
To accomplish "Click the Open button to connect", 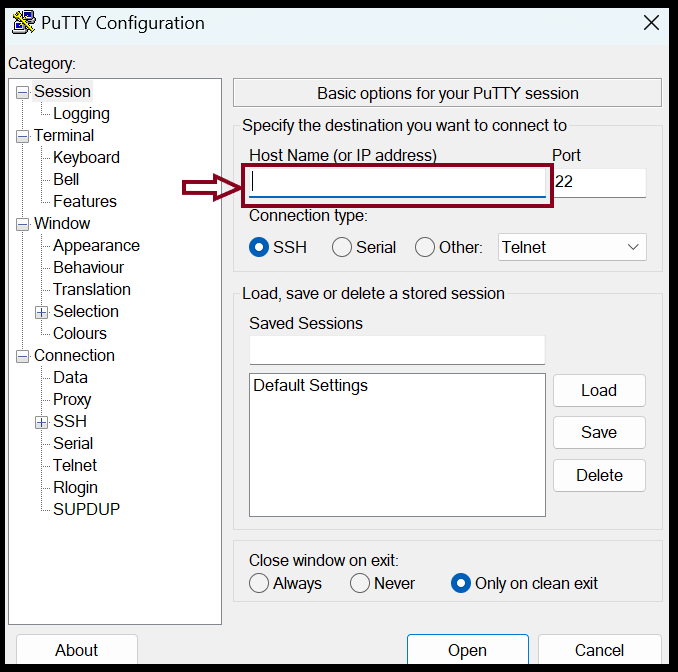I will coord(467,650).
